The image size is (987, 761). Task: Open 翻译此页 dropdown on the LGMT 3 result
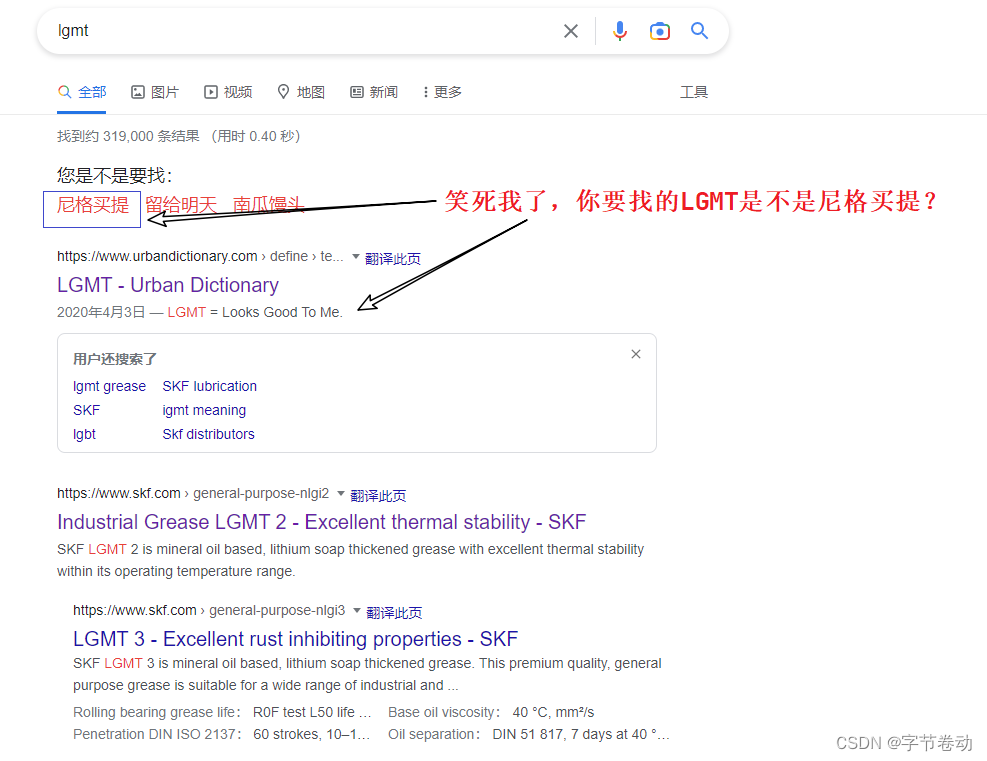tap(394, 612)
